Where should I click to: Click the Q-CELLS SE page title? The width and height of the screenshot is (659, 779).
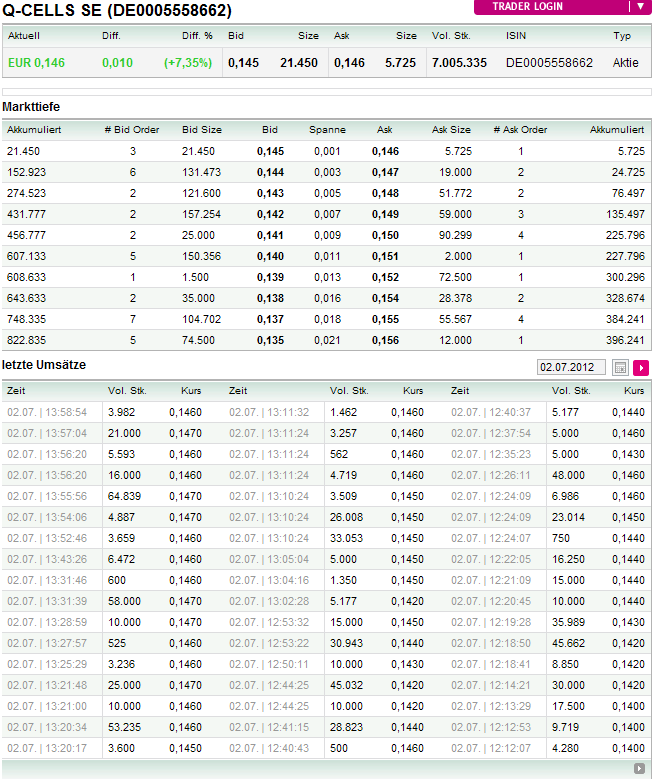pyautogui.click(x=117, y=11)
